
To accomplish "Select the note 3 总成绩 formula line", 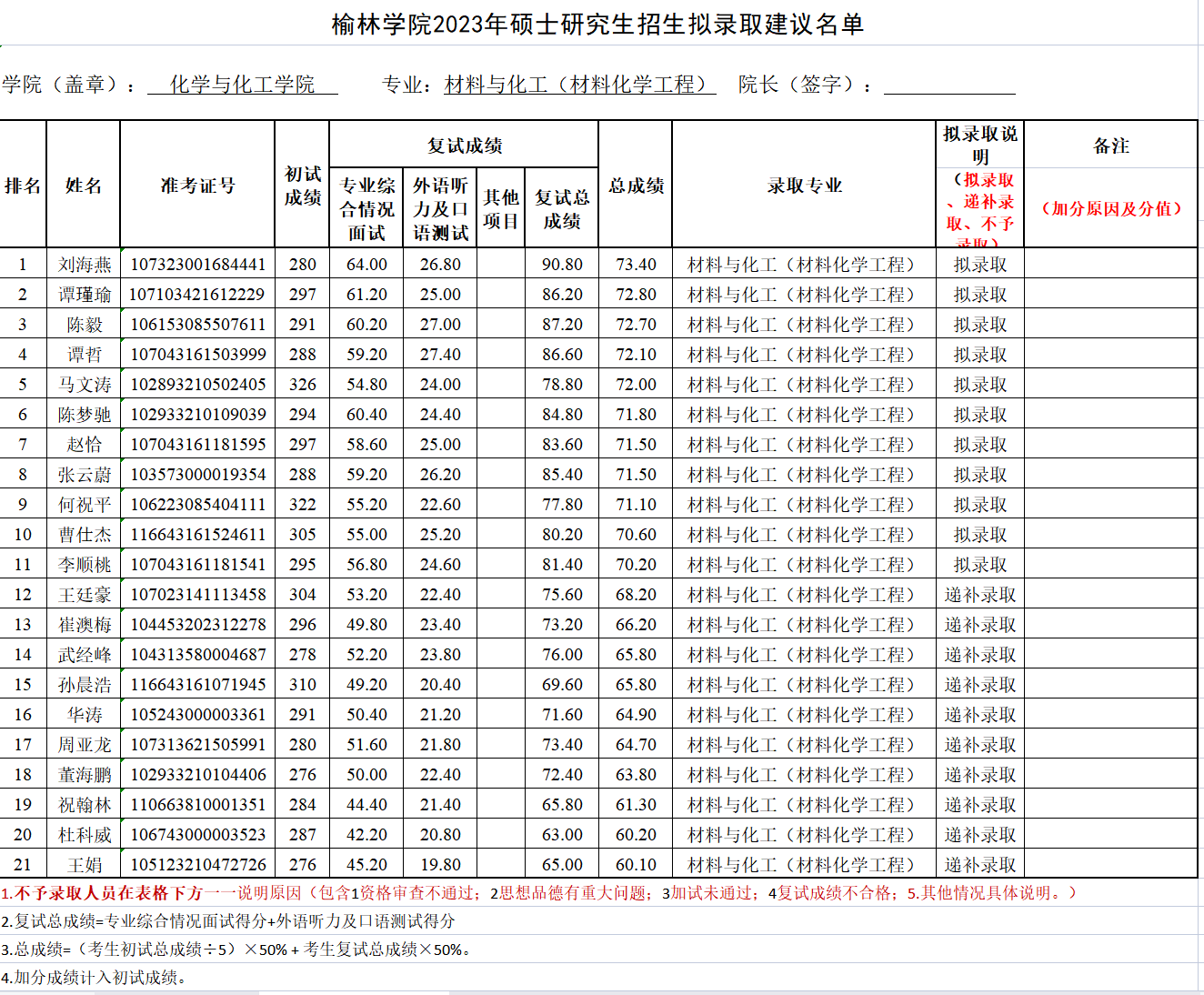I will 236,950.
